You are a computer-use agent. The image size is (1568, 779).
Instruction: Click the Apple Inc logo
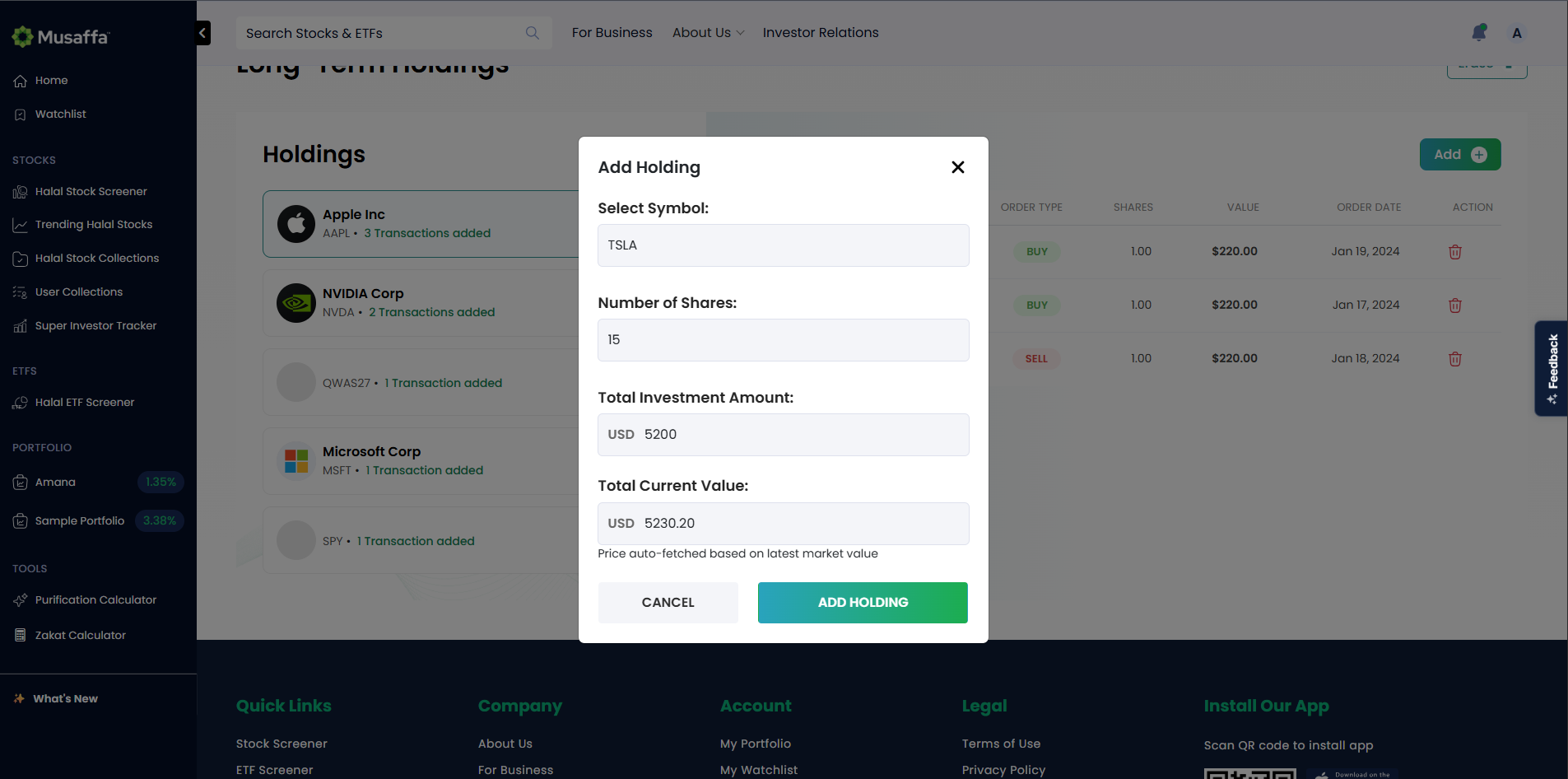296,224
